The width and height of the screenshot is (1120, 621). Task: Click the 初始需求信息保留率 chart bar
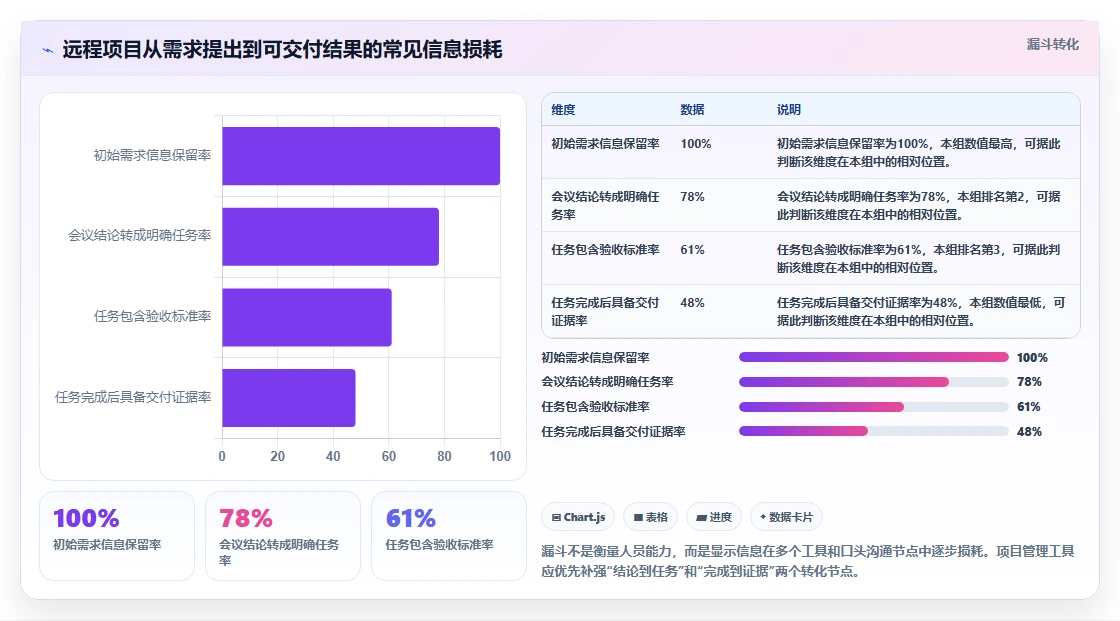361,156
